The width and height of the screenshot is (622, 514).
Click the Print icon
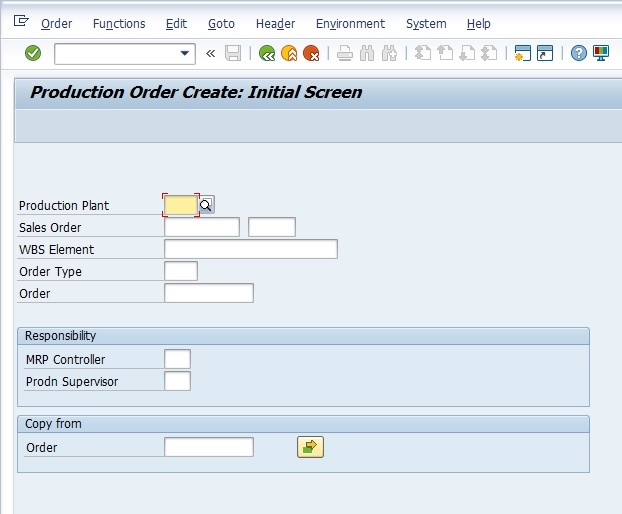click(345, 53)
